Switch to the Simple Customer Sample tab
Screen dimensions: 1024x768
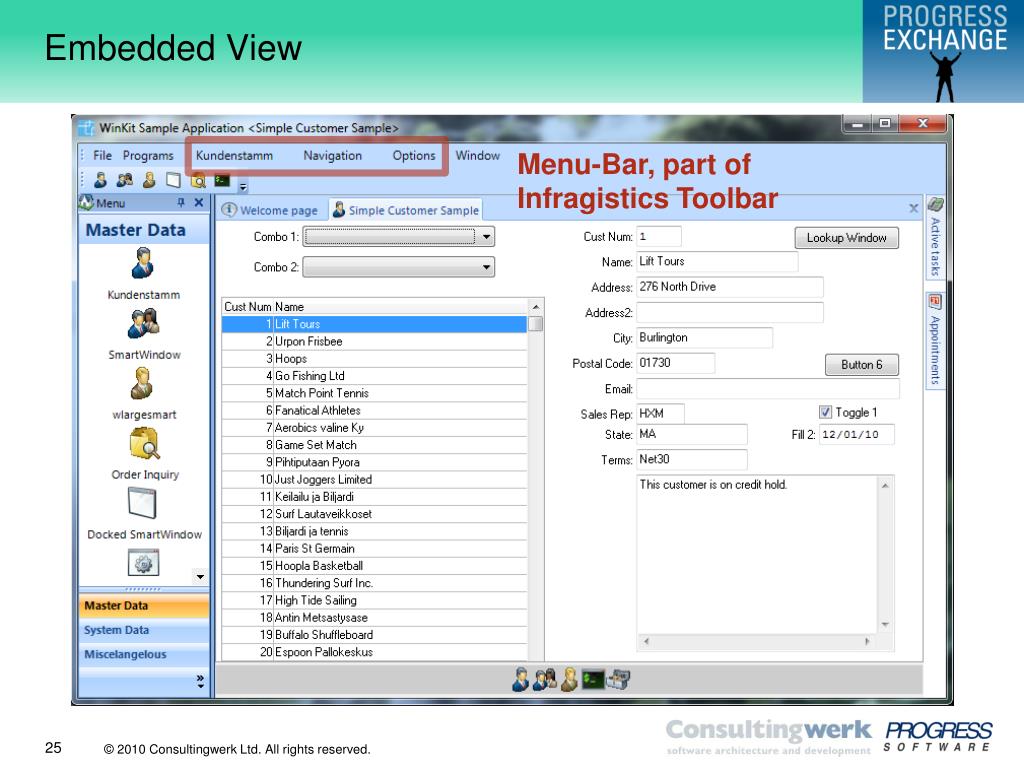pos(406,210)
